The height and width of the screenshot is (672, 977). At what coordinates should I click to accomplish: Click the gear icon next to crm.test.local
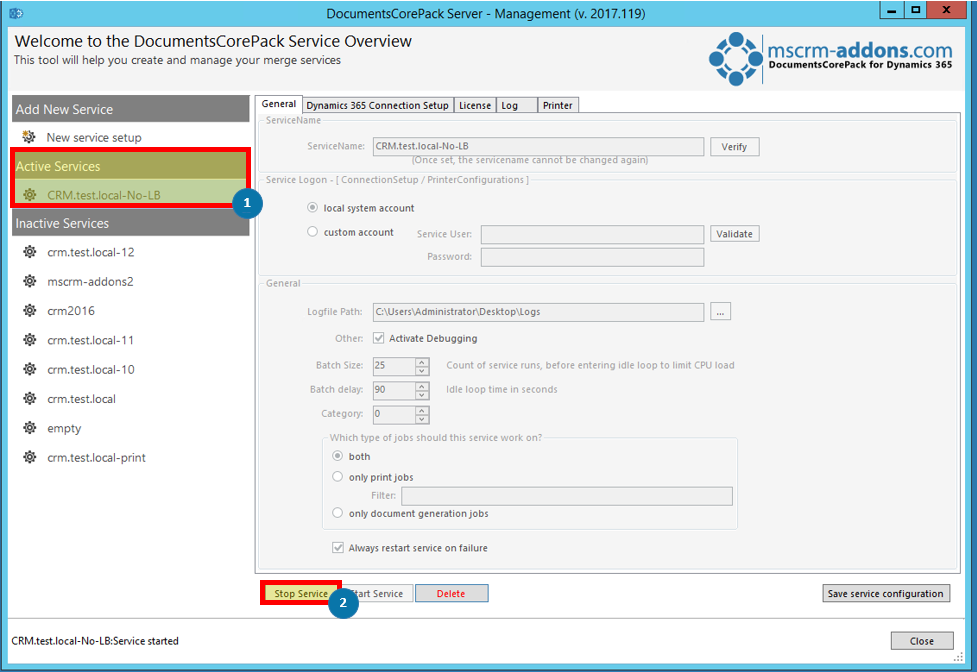(x=29, y=398)
